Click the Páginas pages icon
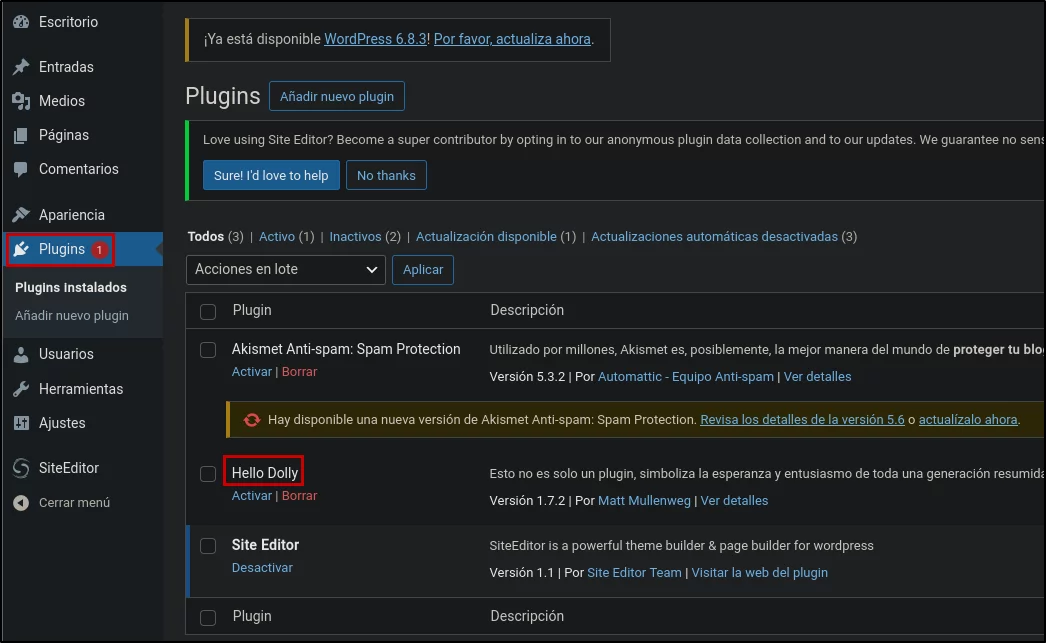 pyautogui.click(x=21, y=135)
